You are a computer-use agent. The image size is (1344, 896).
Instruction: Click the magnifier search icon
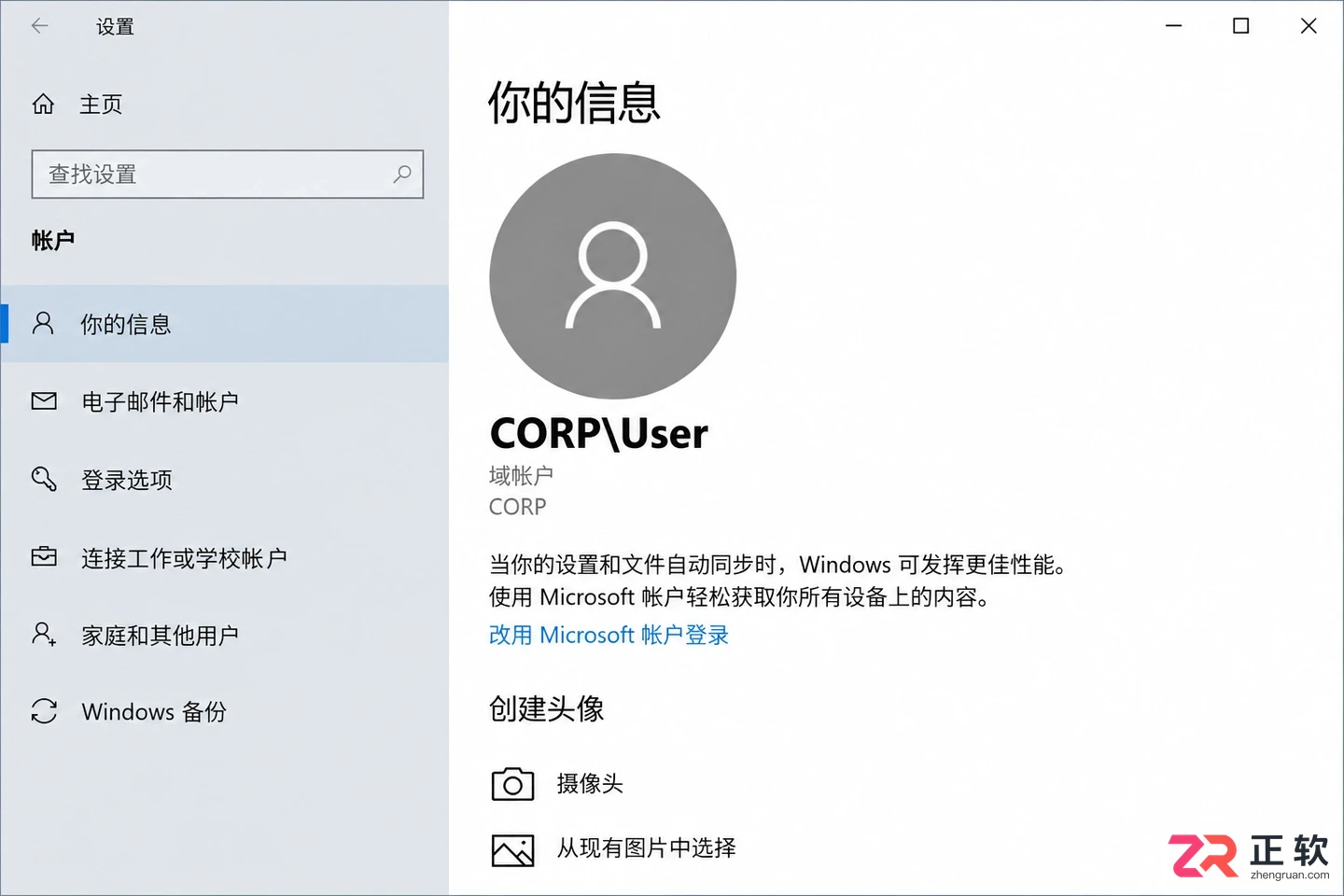pyautogui.click(x=402, y=174)
